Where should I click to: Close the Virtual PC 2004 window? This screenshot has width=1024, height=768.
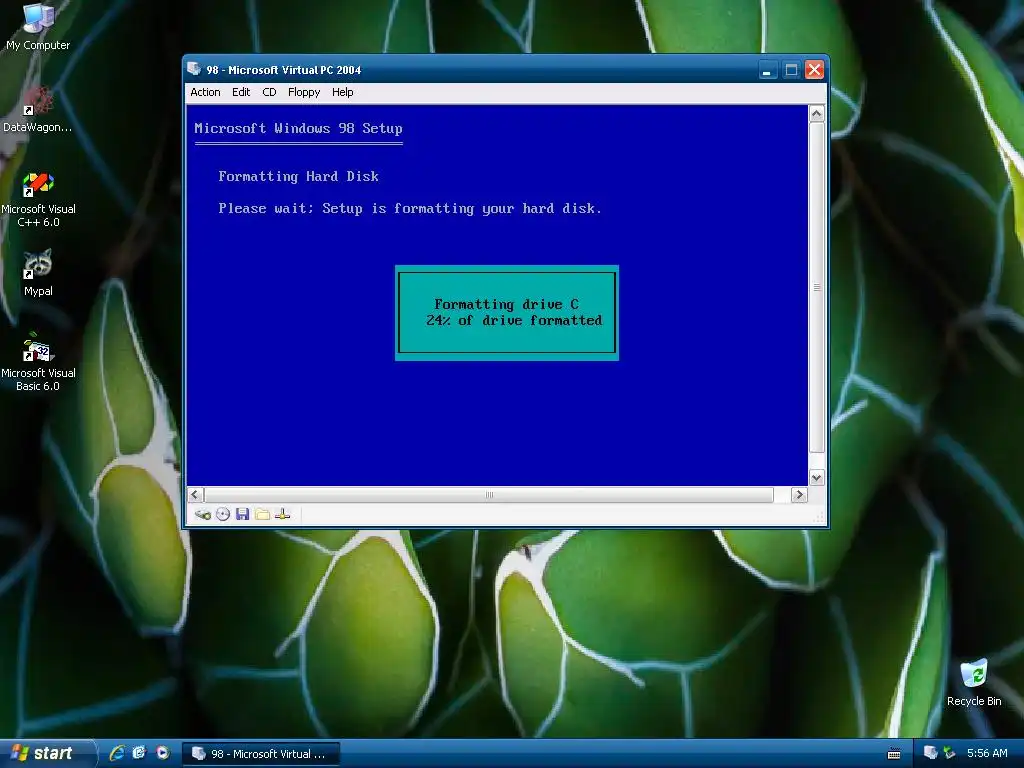[814, 70]
